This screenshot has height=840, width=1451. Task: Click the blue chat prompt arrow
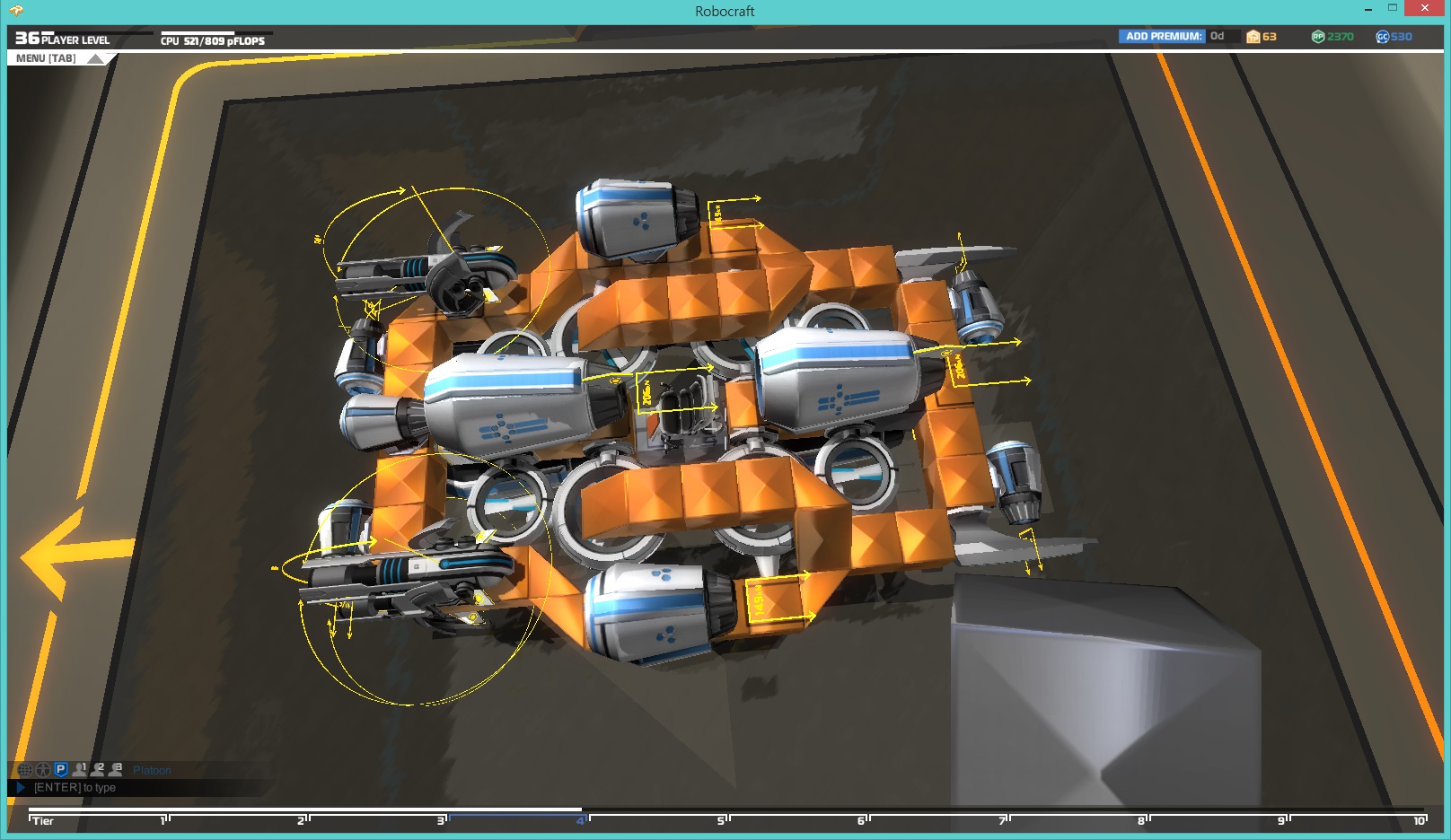20,788
